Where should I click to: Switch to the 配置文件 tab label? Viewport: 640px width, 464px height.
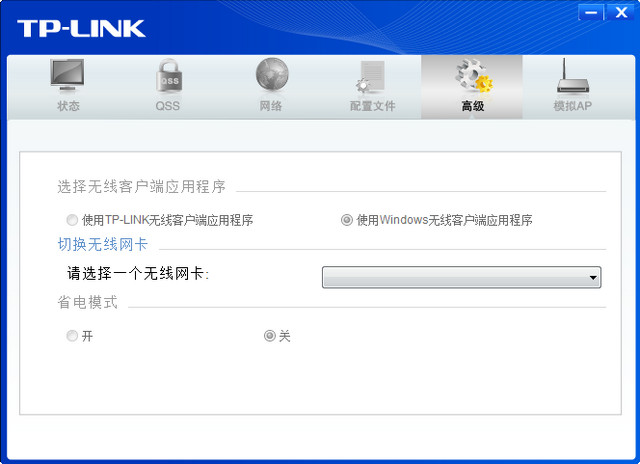372,106
